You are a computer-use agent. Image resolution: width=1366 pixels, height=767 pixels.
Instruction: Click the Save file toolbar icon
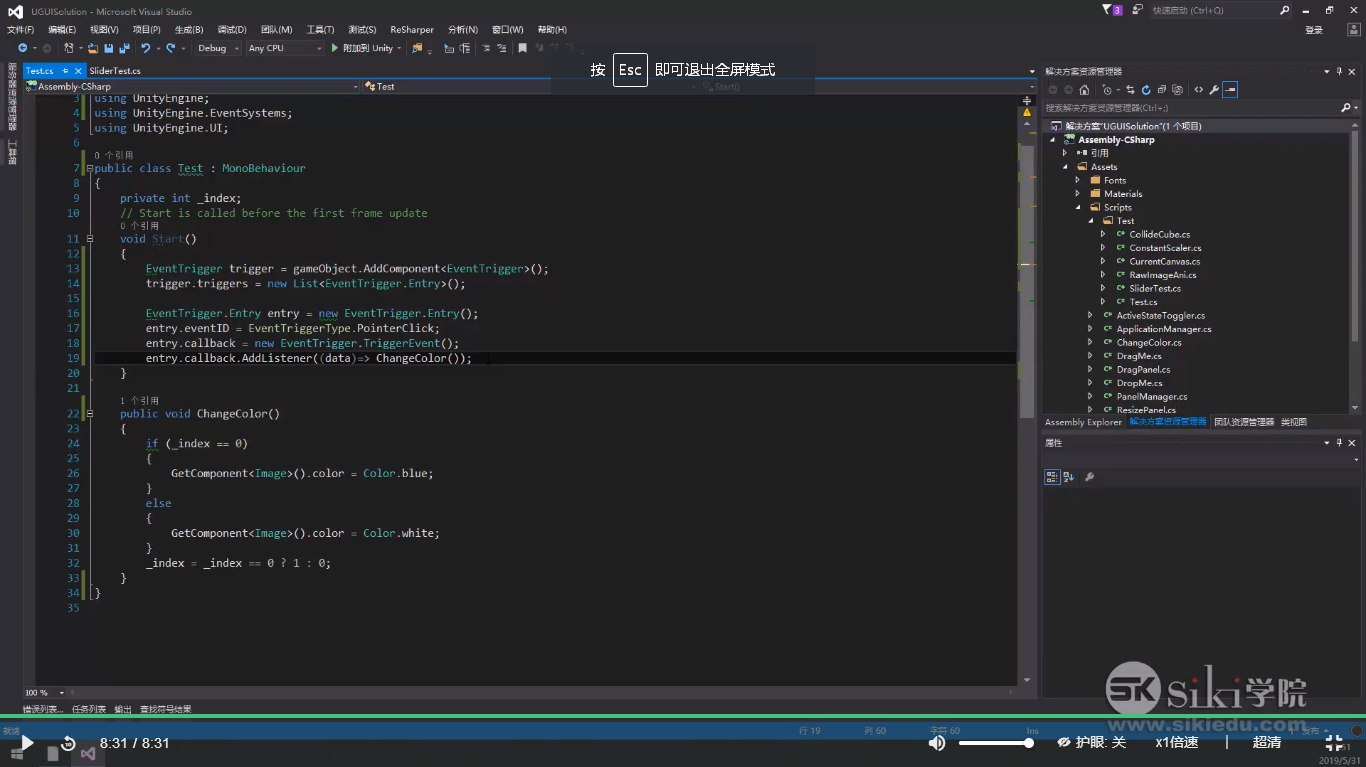tap(108, 48)
